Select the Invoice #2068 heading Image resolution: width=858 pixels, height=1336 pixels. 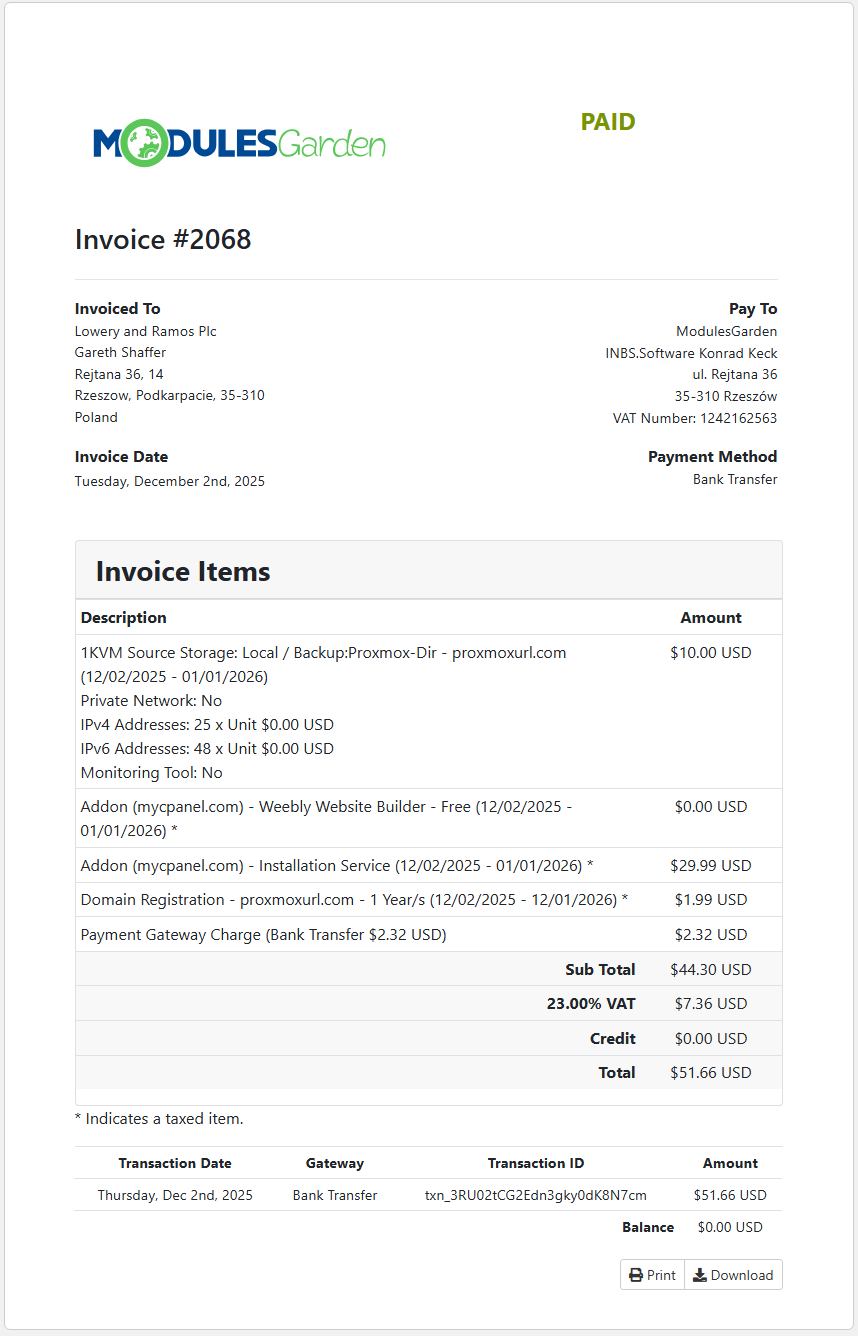[x=163, y=239]
